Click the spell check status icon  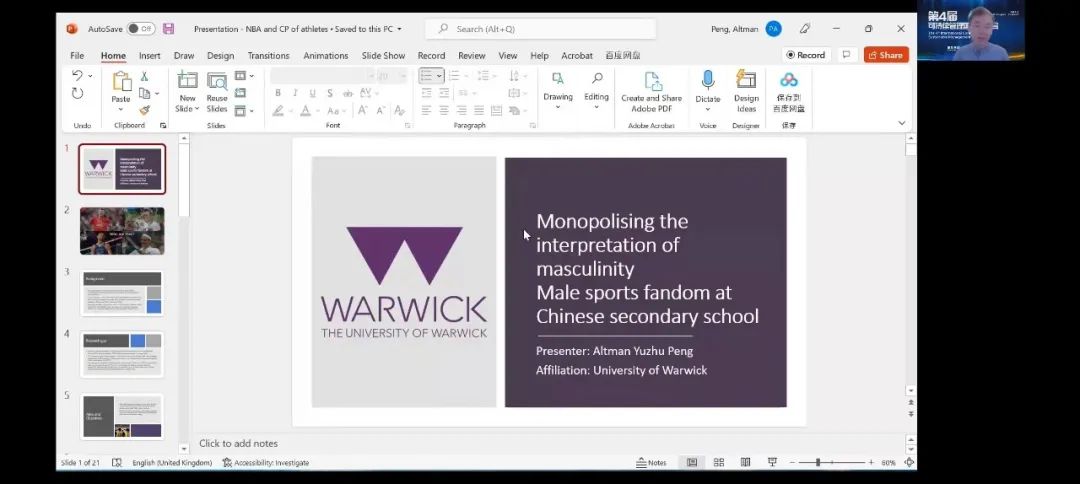tap(116, 463)
